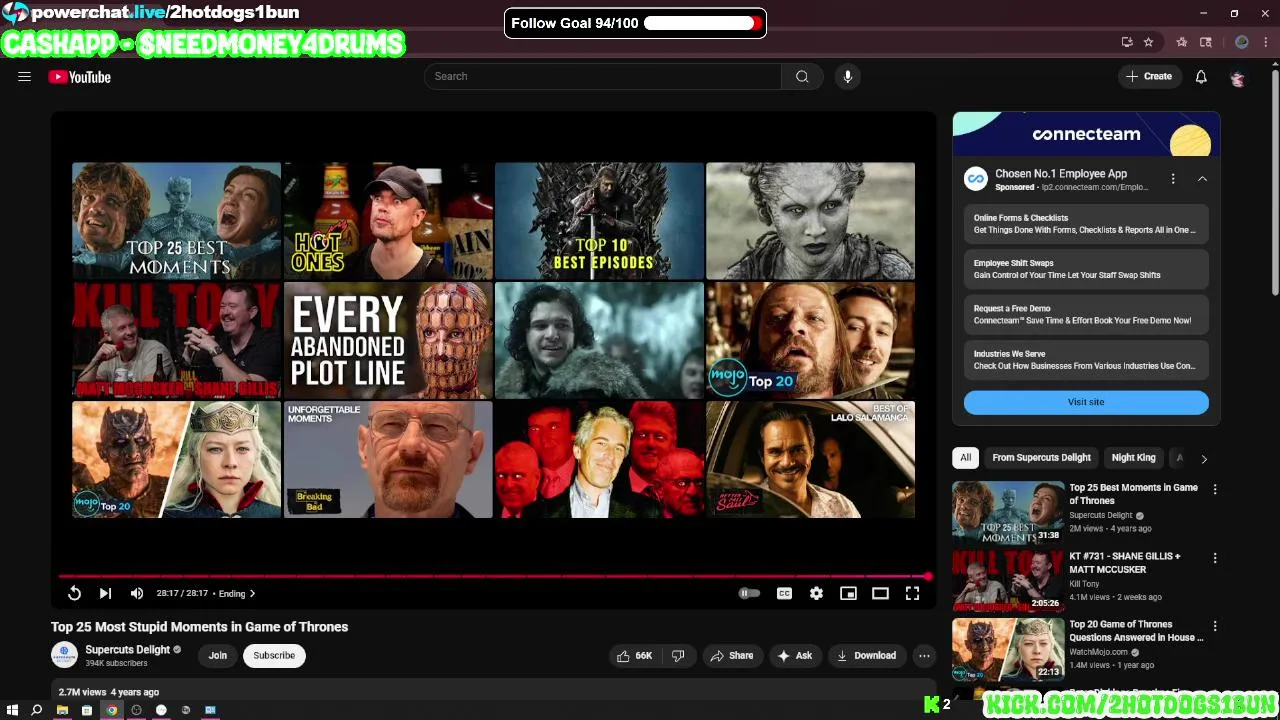Image resolution: width=1280 pixels, height=720 pixels.
Task: Open Industries We Serve ad link
Action: (1086, 360)
